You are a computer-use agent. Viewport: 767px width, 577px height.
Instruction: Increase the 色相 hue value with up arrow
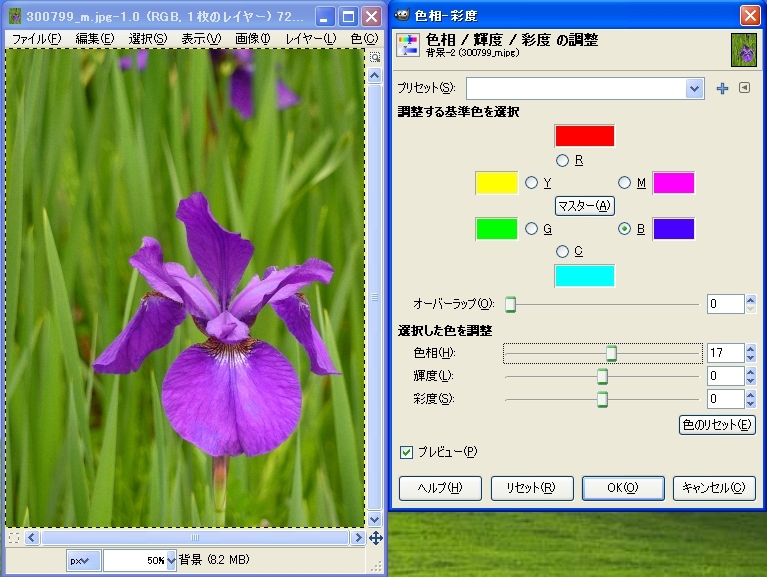click(x=750, y=349)
